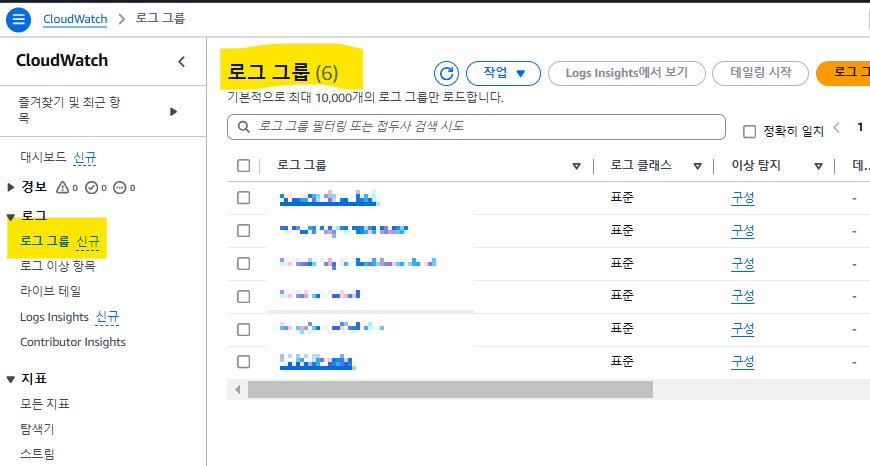Select all log groups checkbox
The image size is (870, 466).
point(244,165)
